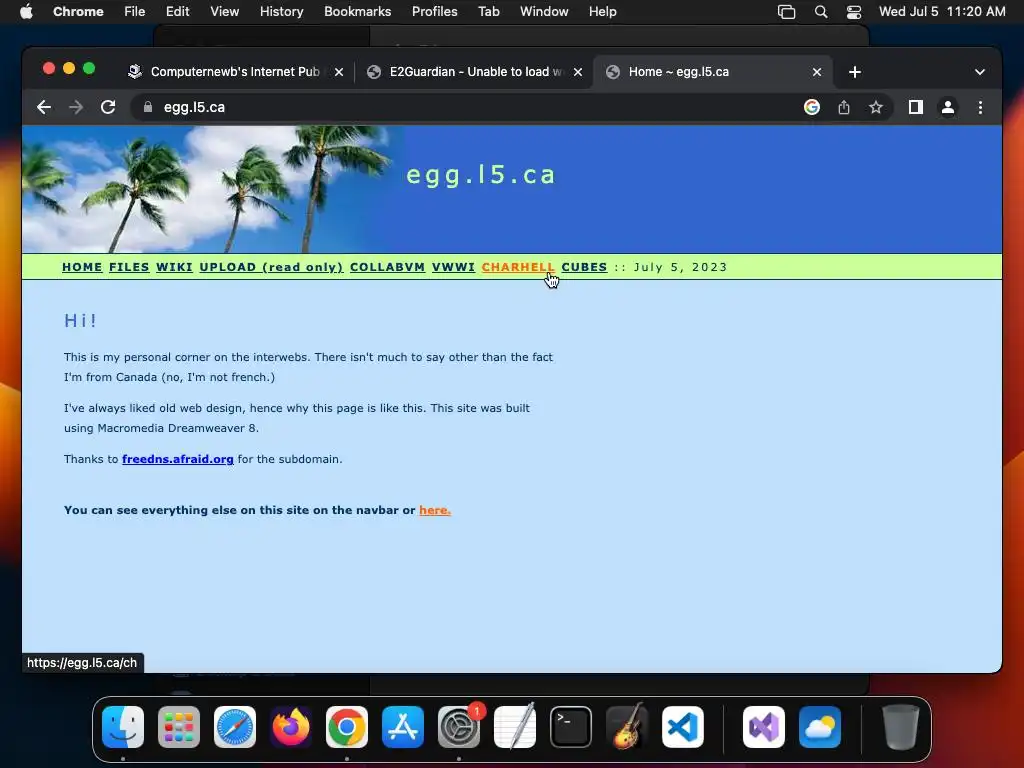The image size is (1024, 768).
Task: Open the HOME navbar link
Action: [x=82, y=267]
